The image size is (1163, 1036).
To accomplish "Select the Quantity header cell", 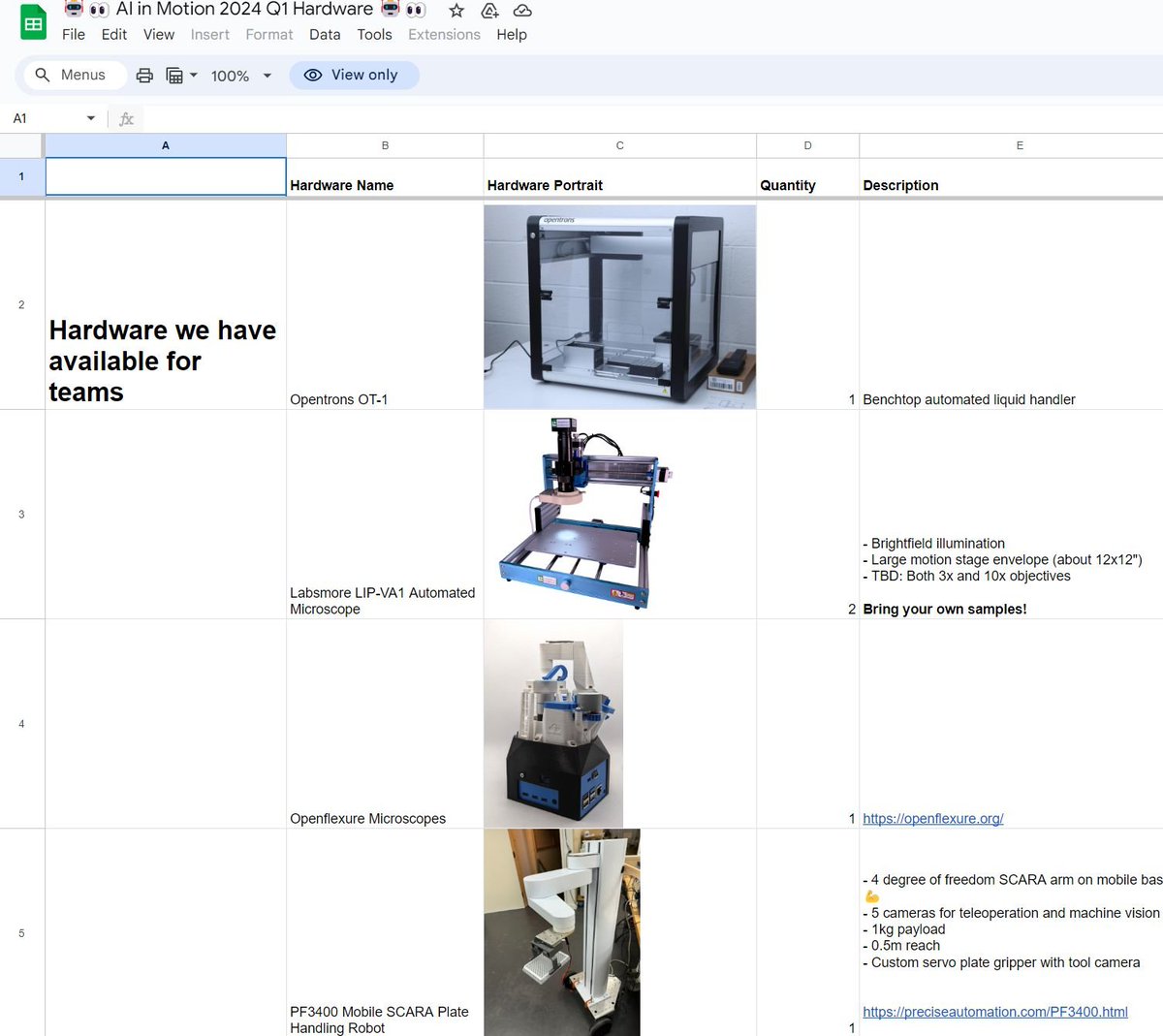I will (807, 177).
